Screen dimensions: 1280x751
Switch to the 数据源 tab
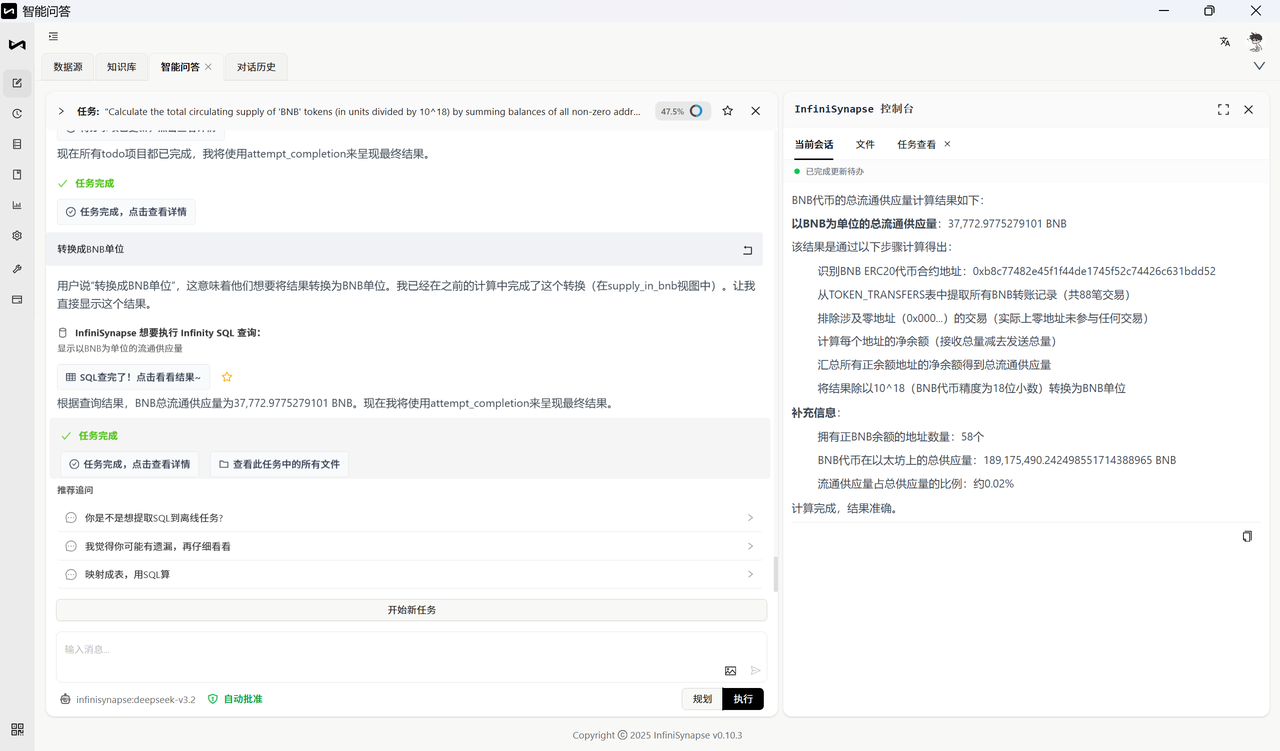coord(68,67)
